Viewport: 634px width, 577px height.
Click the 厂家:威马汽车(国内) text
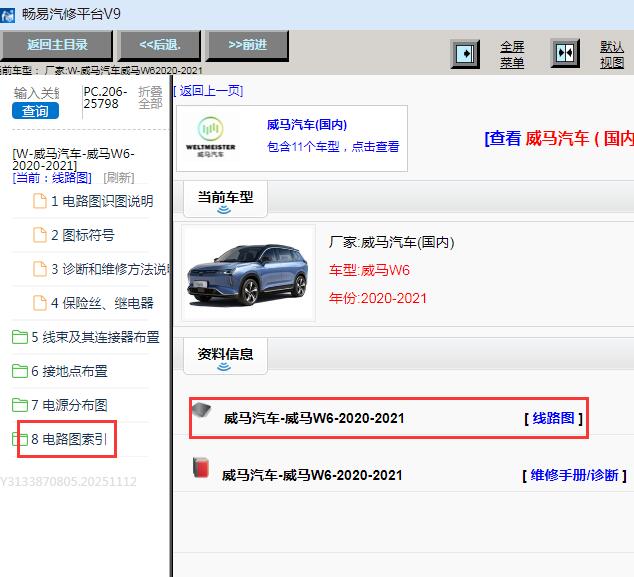click(391, 242)
